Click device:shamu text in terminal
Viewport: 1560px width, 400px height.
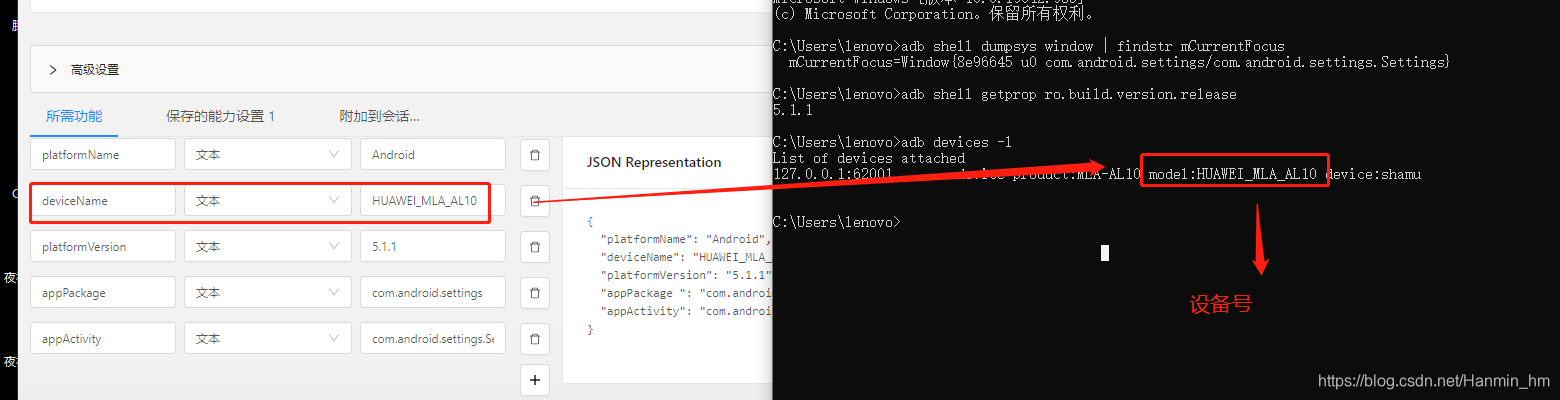coord(1373,174)
